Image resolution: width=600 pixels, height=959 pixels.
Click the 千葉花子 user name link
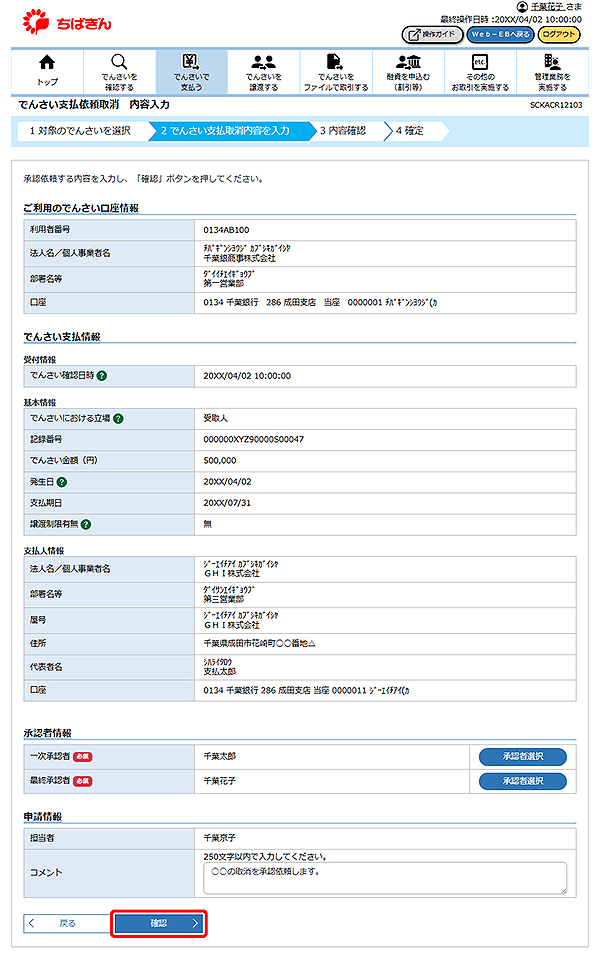click(547, 7)
